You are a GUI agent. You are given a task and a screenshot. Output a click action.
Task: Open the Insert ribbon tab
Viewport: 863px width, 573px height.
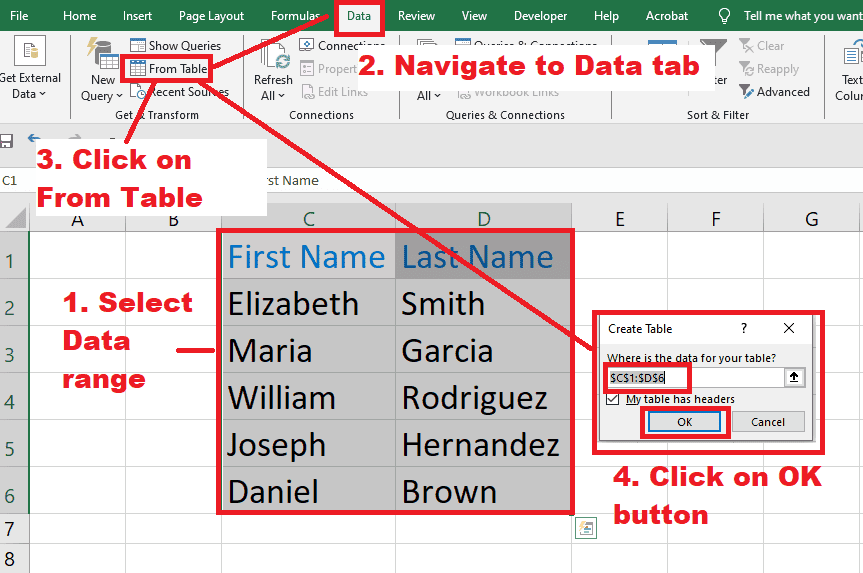click(137, 16)
